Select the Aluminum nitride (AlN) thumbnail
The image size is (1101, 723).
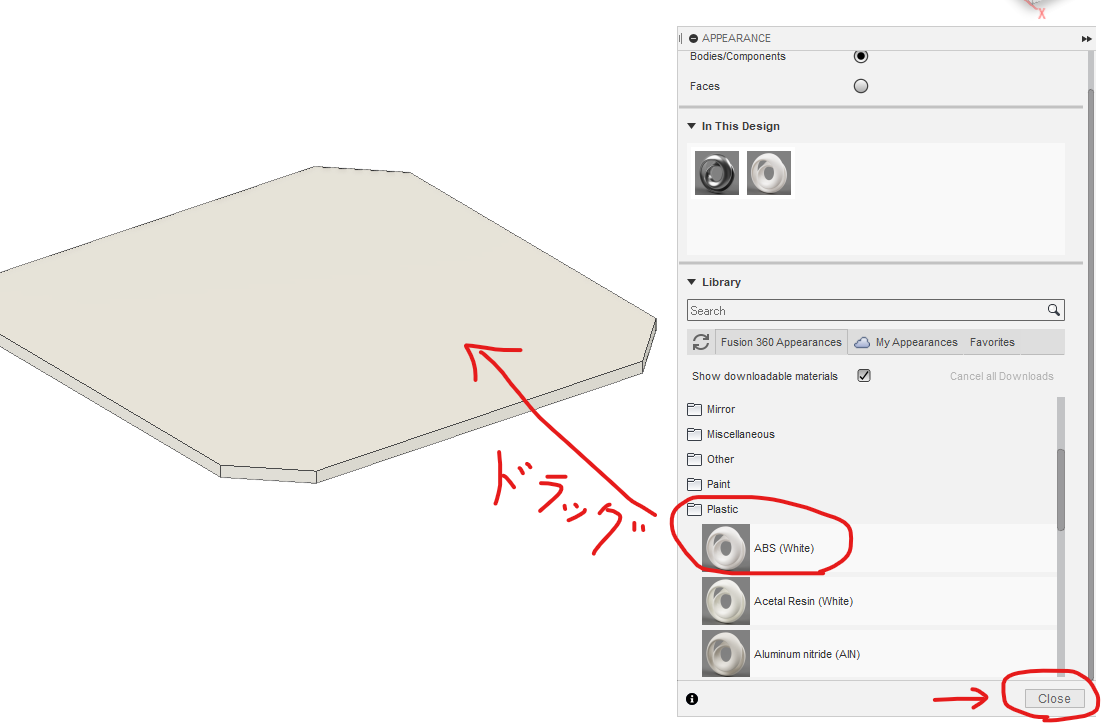click(x=725, y=654)
